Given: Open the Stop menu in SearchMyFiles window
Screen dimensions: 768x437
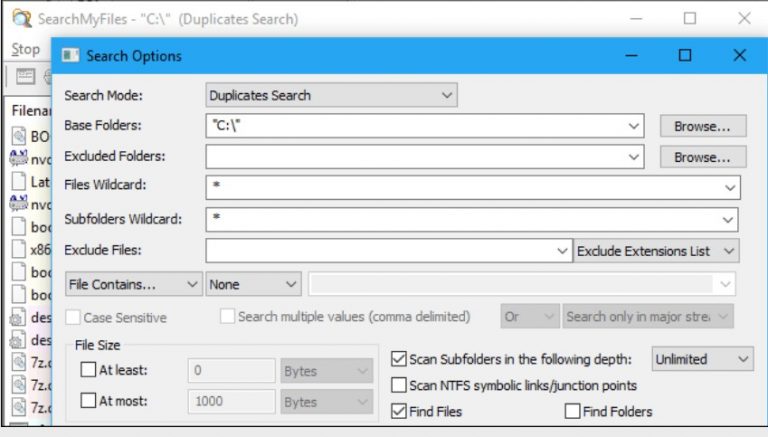Looking at the screenshot, I should pyautogui.click(x=25, y=49).
